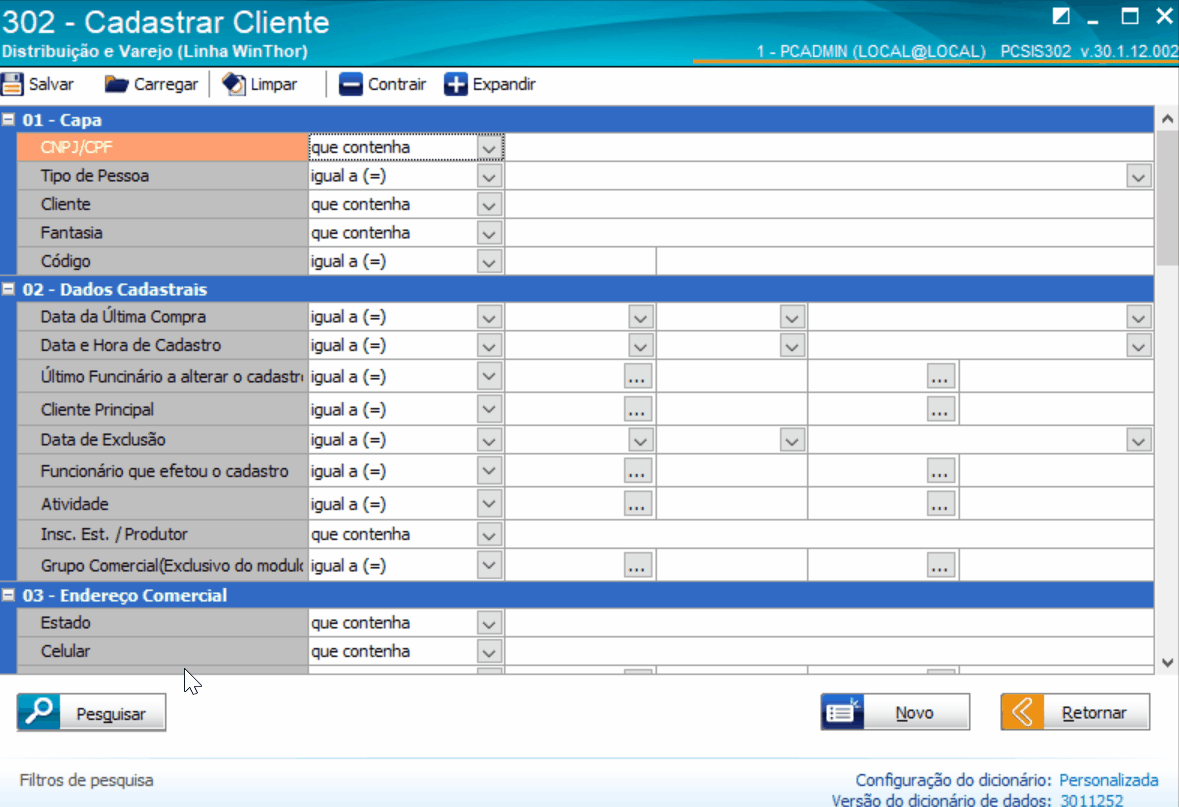Click the Retornar button
This screenshot has width=1179, height=807.
click(x=1075, y=711)
